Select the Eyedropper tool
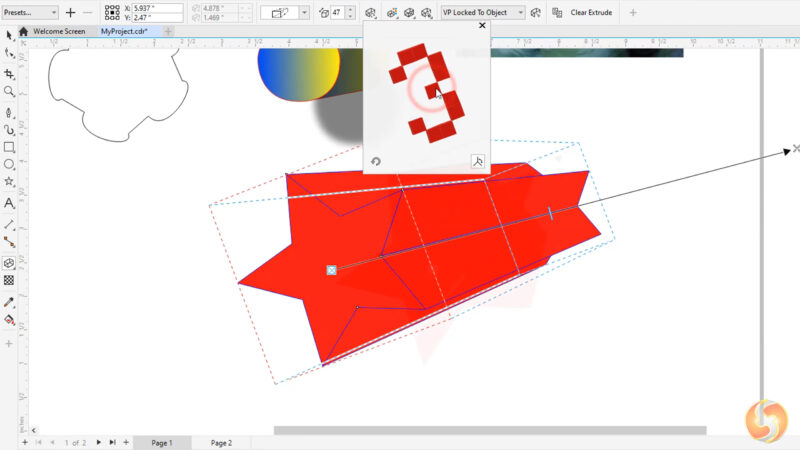This screenshot has width=800, height=450. tap(9, 301)
